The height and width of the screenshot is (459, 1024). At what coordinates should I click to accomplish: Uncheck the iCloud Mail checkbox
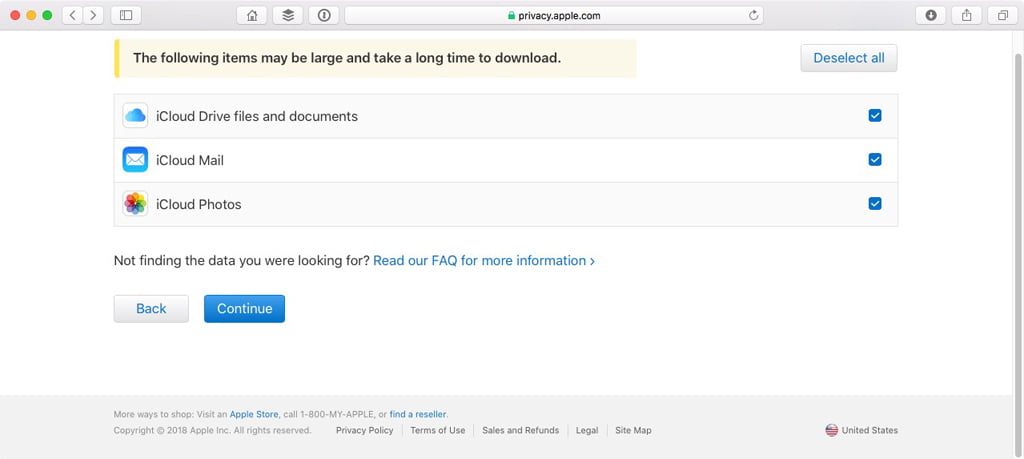pyautogui.click(x=875, y=159)
